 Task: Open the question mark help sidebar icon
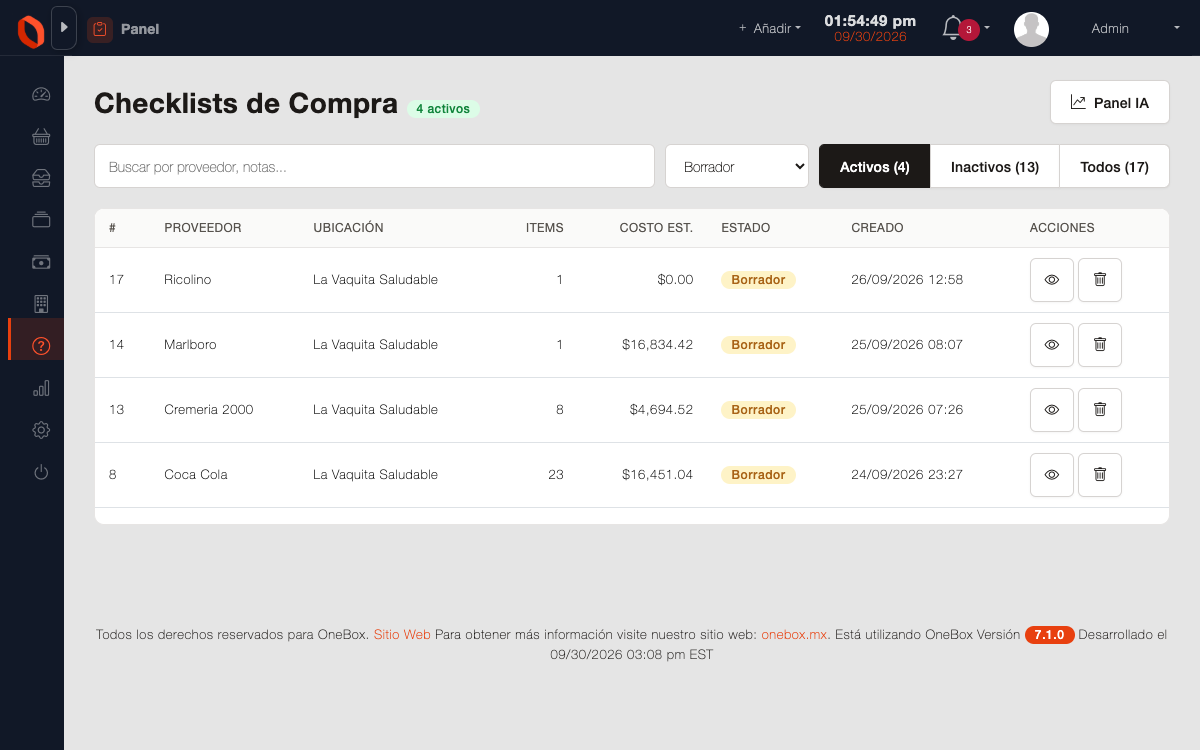pos(41,346)
